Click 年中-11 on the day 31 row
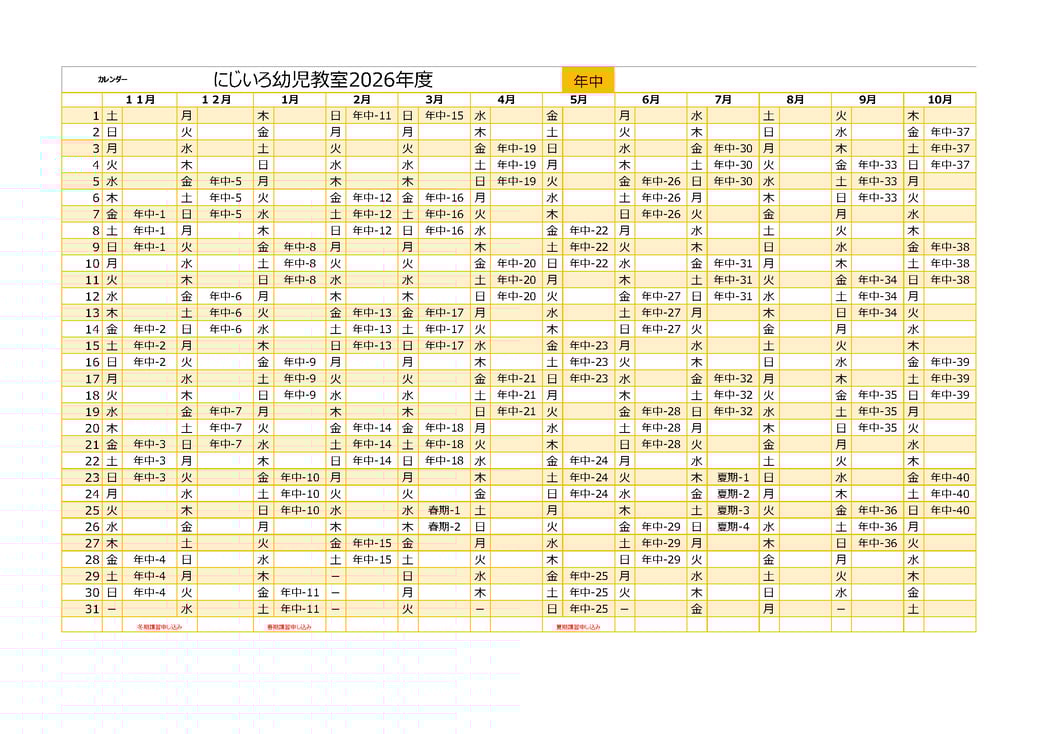Viewport: 1040px width, 734px height. point(300,609)
